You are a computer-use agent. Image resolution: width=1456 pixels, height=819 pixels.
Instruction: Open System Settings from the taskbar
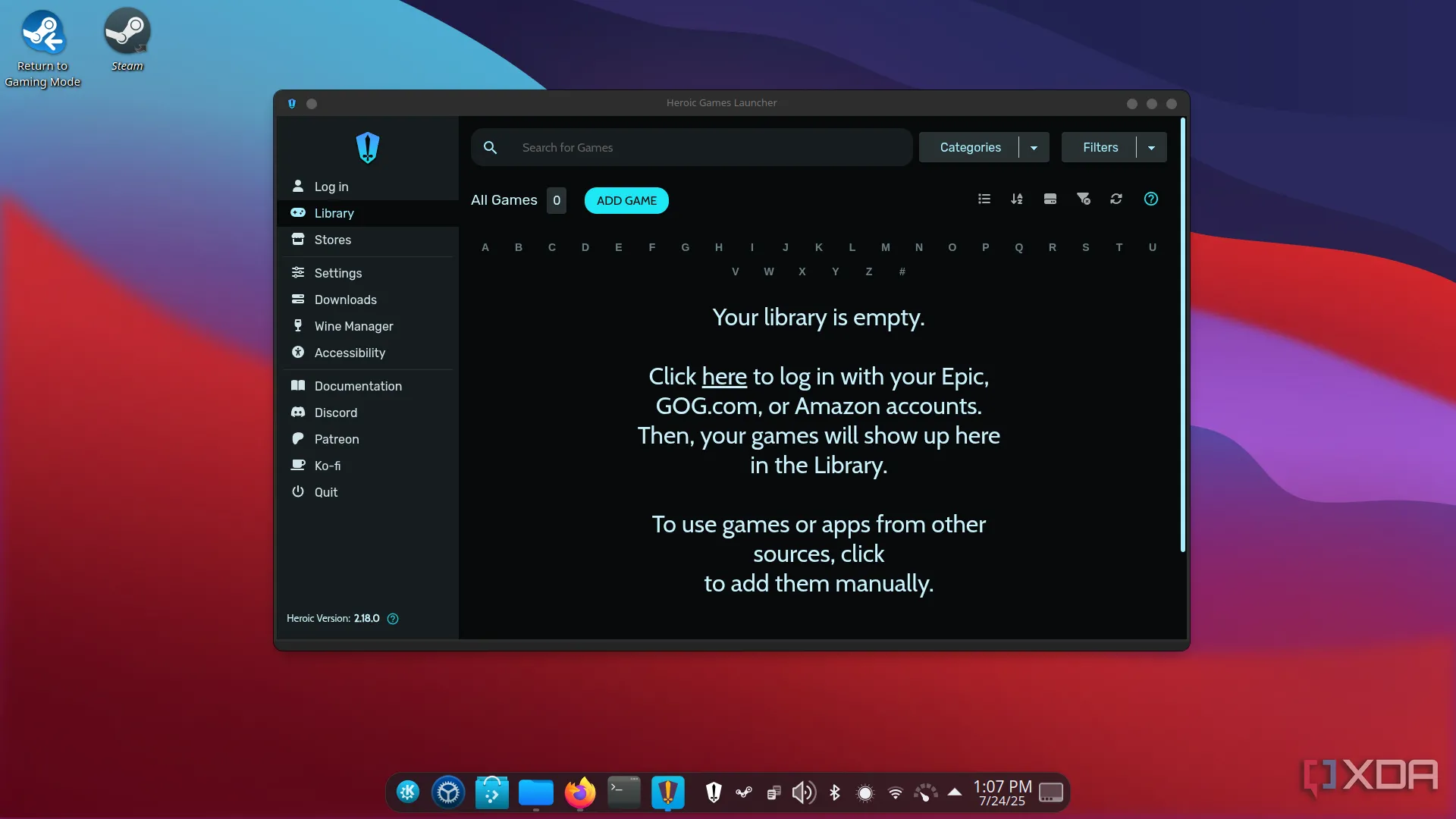coord(448,792)
